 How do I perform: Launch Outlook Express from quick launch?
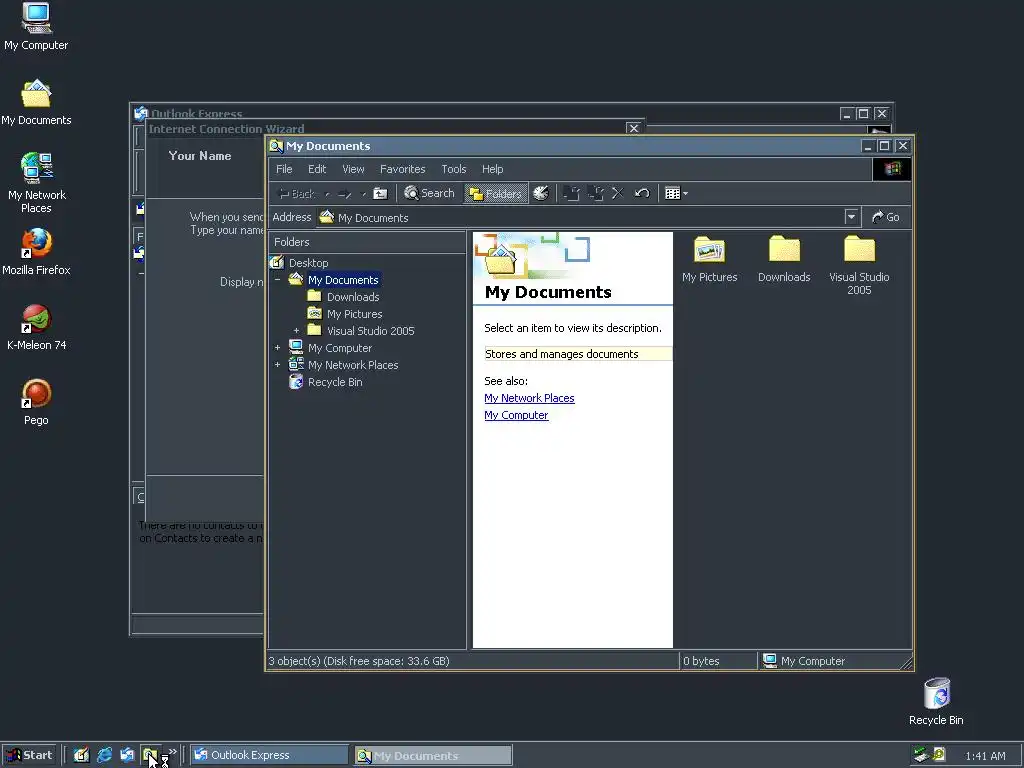[x=127, y=756]
